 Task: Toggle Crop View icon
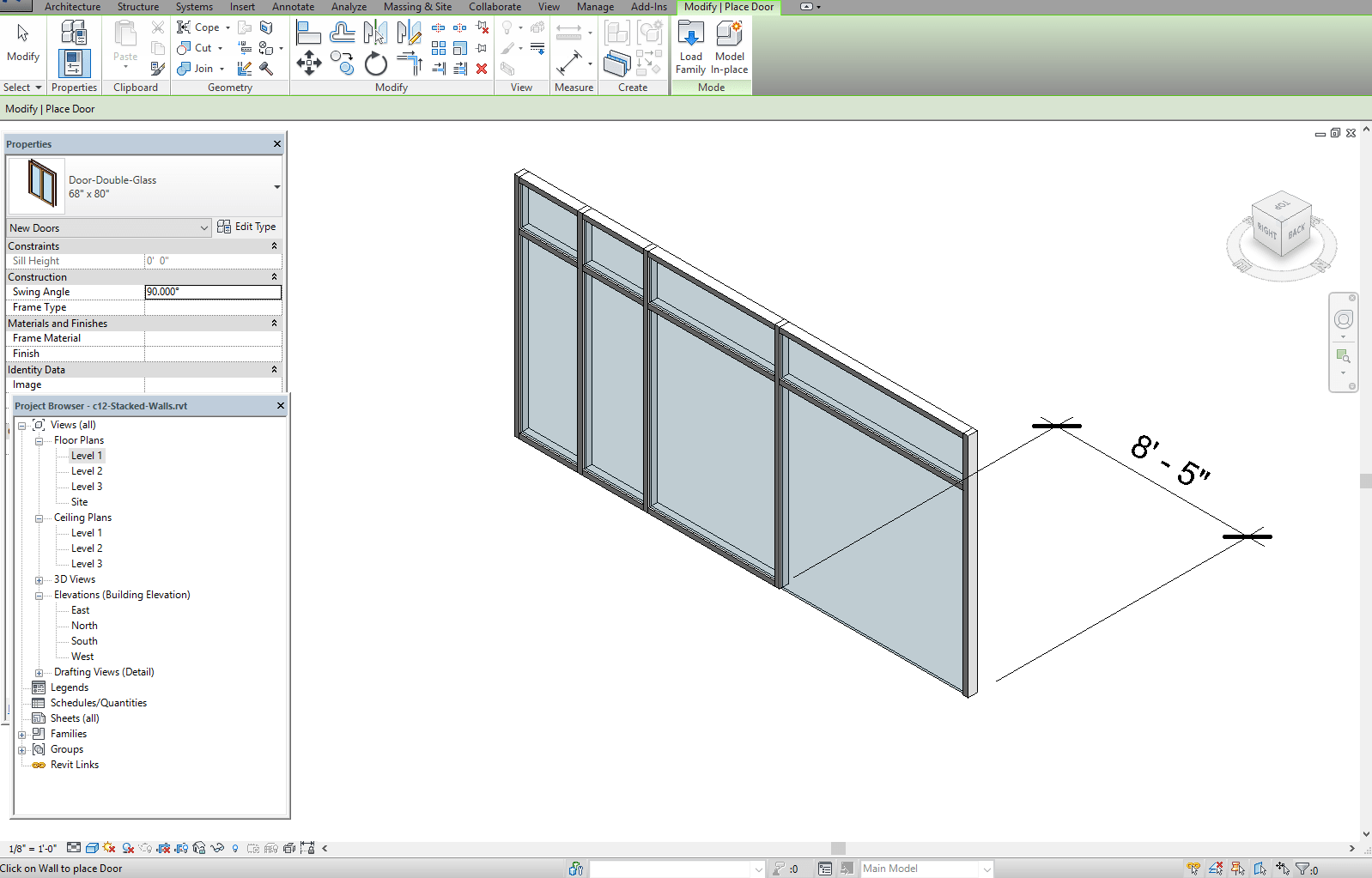tap(164, 848)
